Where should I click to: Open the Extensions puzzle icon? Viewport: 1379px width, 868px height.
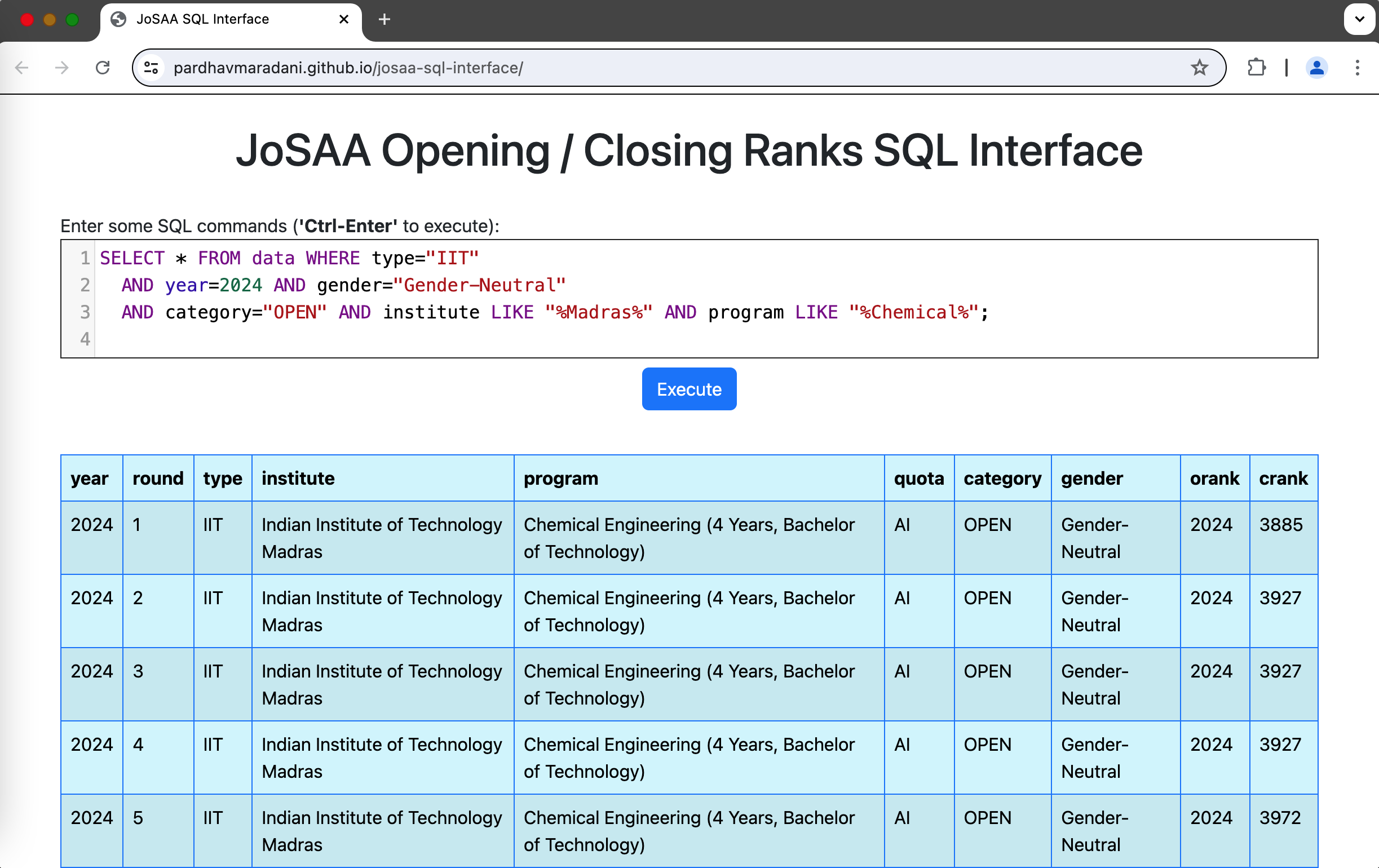(x=1256, y=68)
